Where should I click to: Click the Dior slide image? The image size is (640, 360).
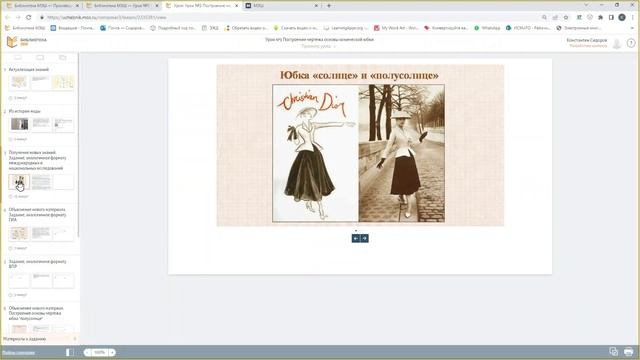[x=359, y=153]
